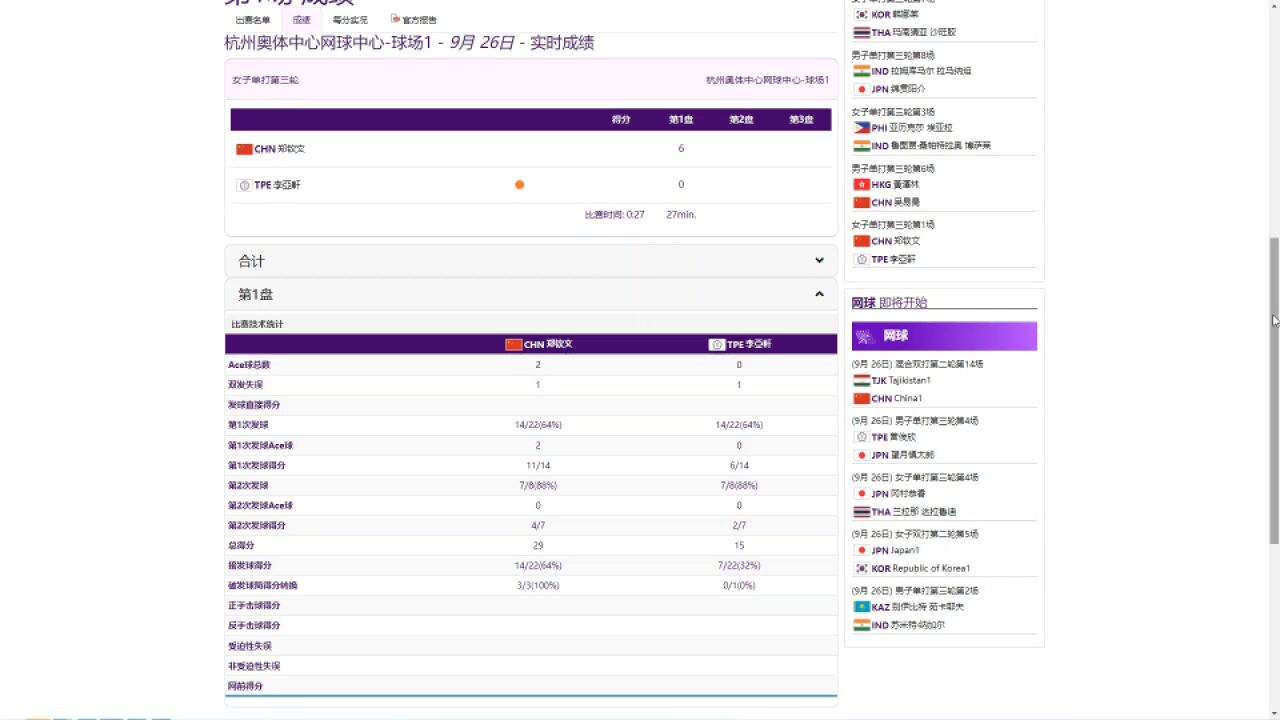Screen dimensions: 1280x720
Task: Click the 非受迫性失误 row label
Action: (x=254, y=666)
